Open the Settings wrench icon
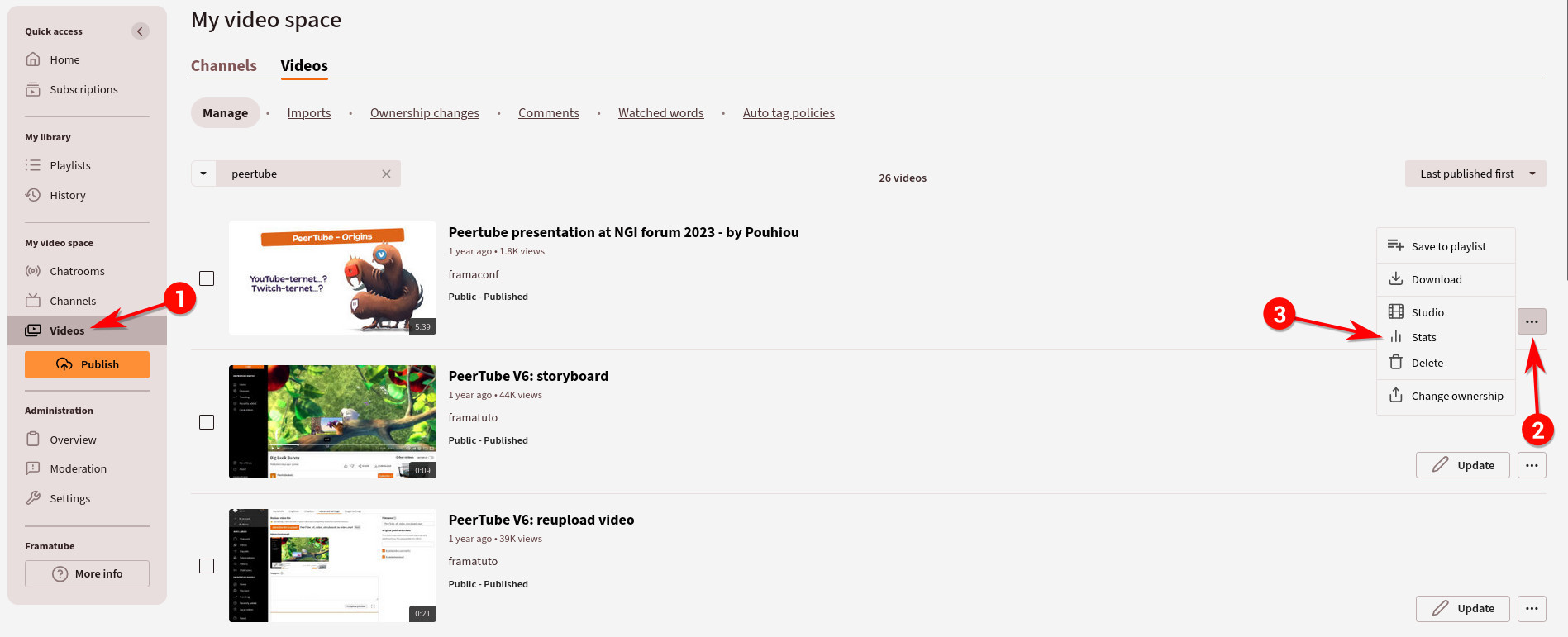Viewport: 1568px width, 637px height. pos(33,498)
